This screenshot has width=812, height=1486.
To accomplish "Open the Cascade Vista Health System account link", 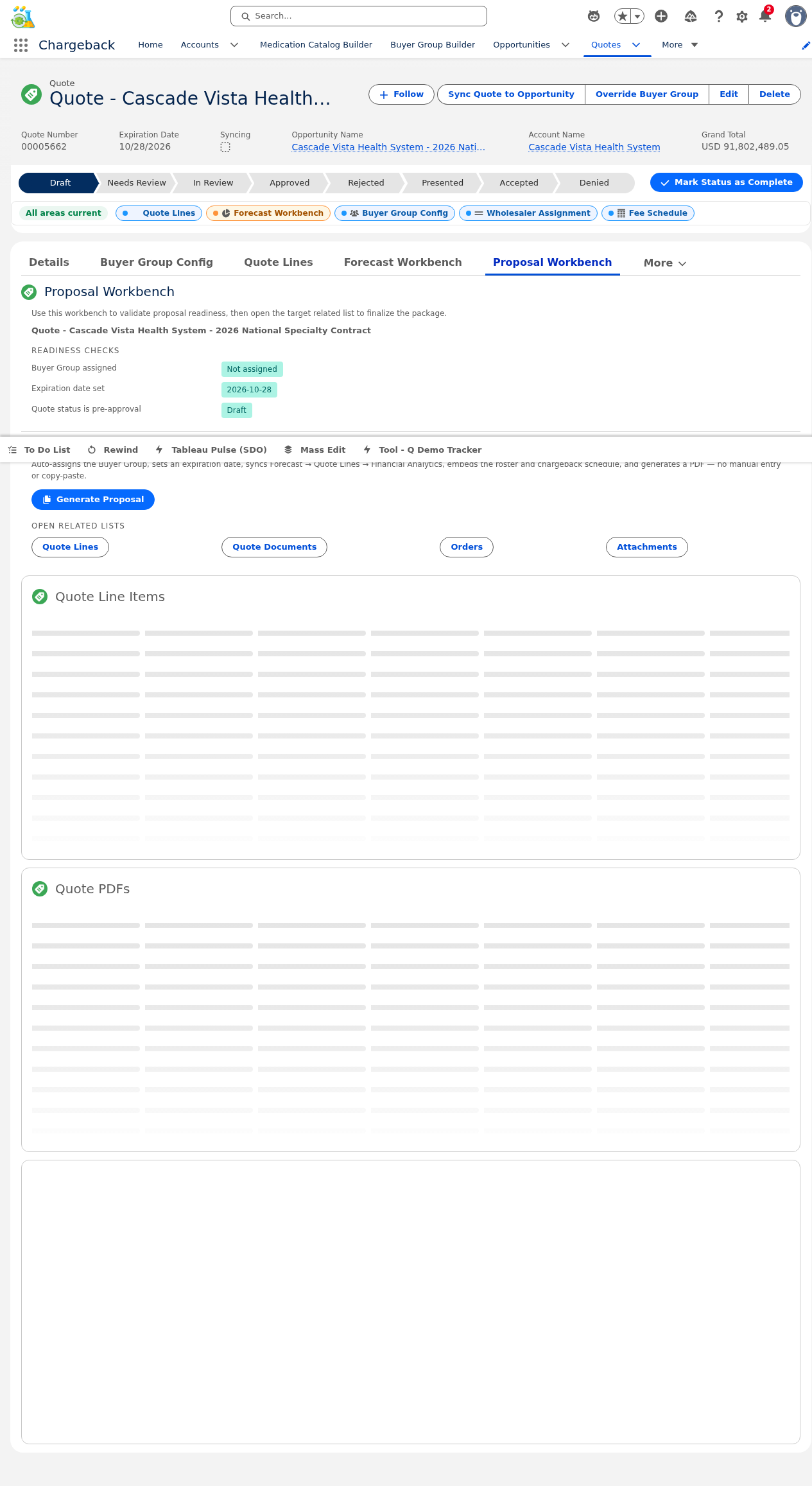I will click(x=594, y=147).
